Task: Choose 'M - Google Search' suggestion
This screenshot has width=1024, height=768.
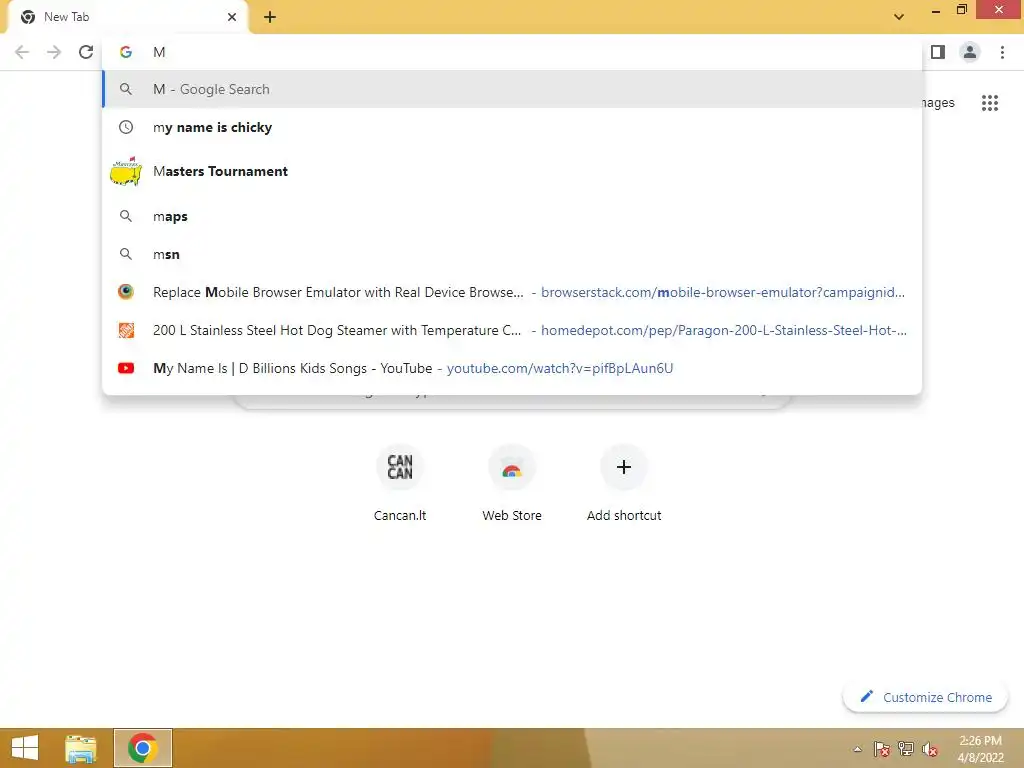Action: click(512, 89)
